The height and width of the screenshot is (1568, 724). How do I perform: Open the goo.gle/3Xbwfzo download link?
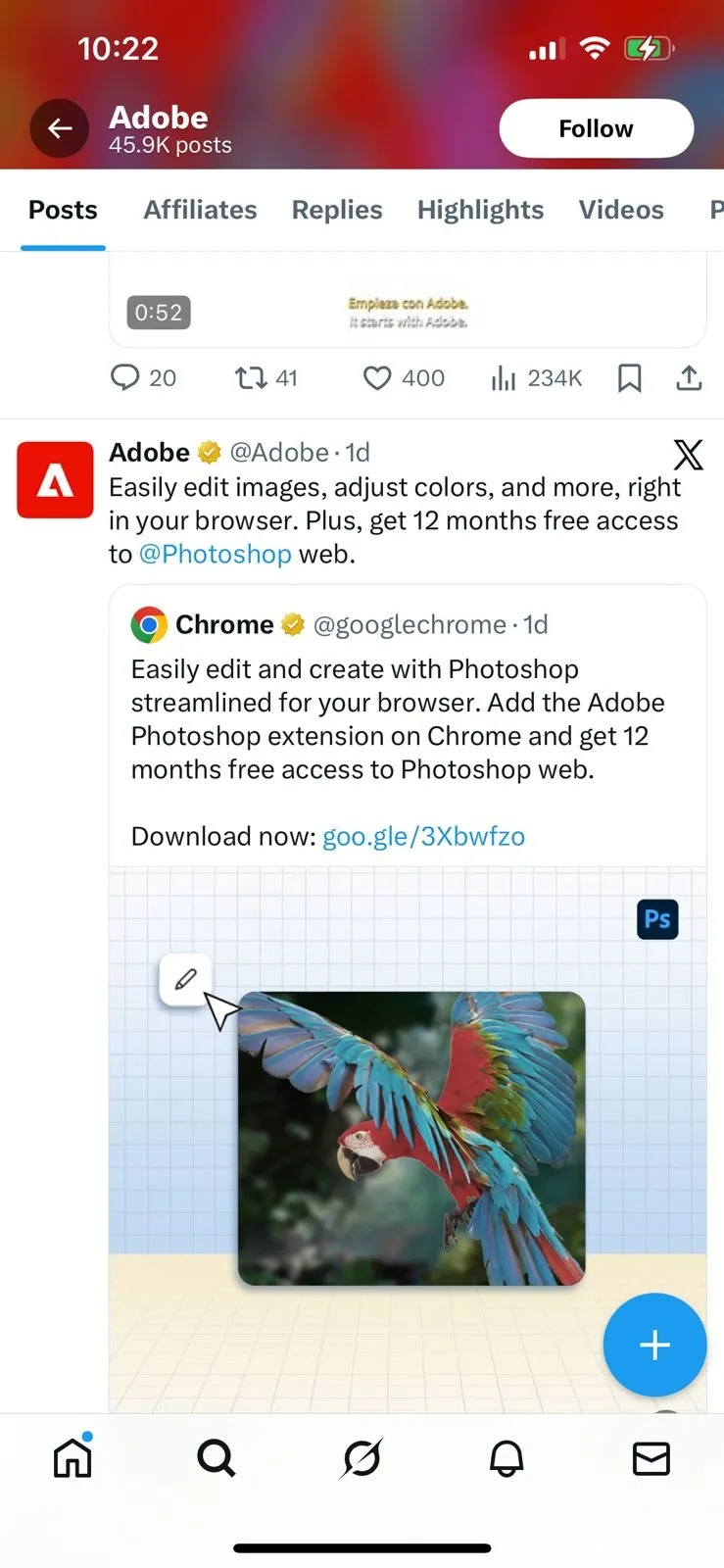click(423, 836)
